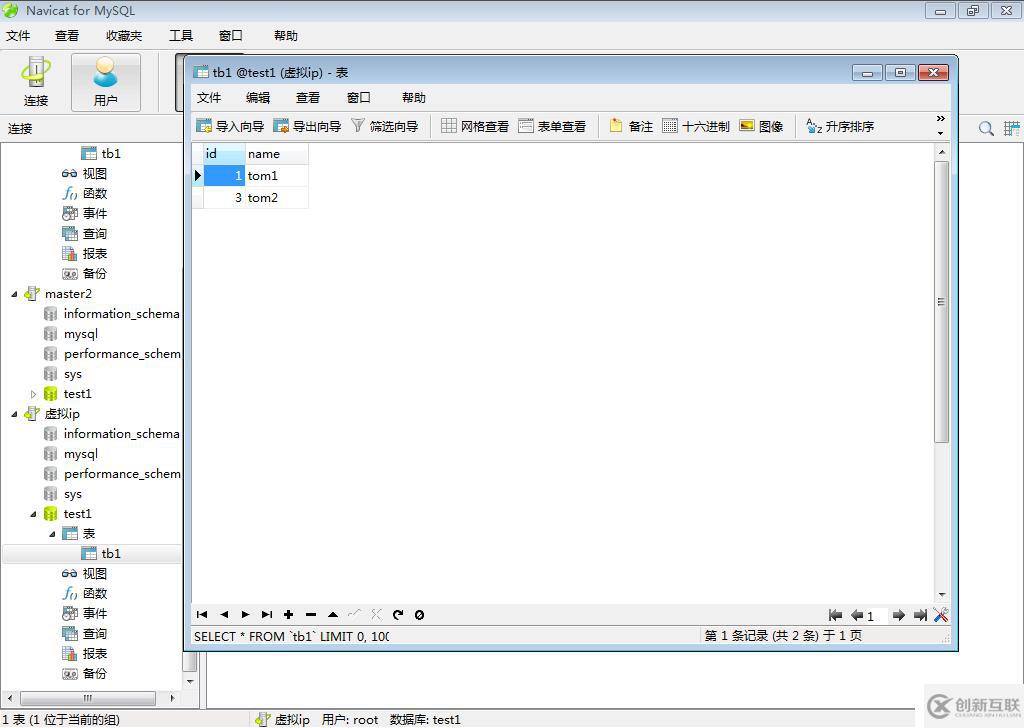Click the 连接 connection toolbar icon

pos(36,82)
